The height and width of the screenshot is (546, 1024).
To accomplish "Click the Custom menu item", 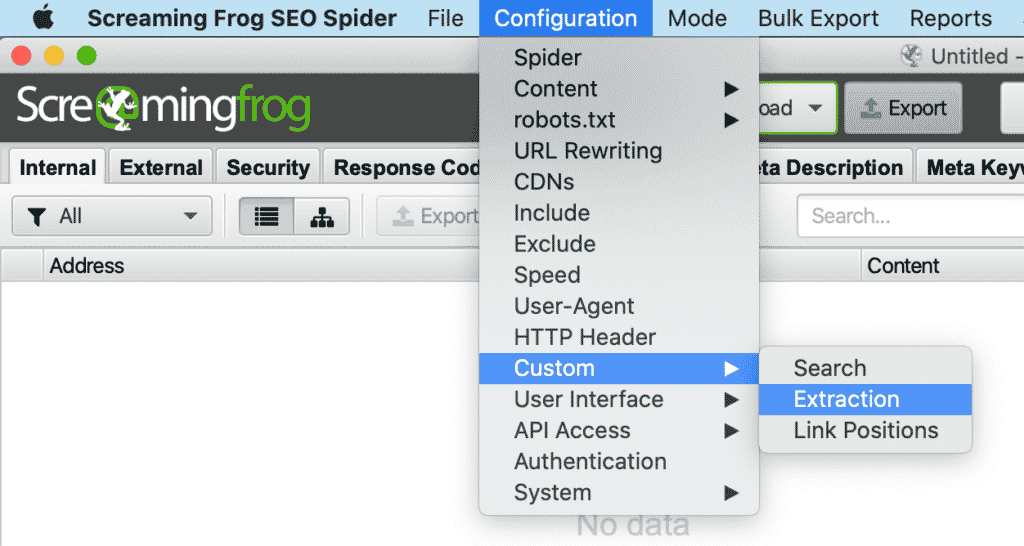I will coord(619,368).
